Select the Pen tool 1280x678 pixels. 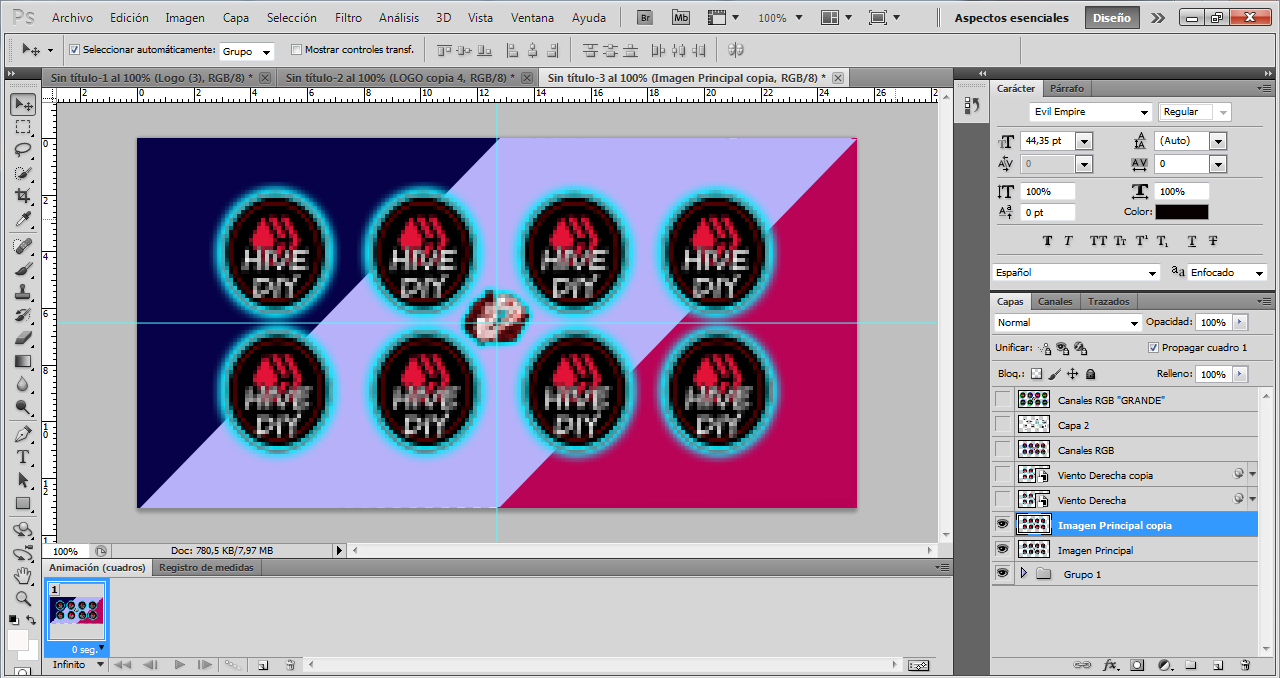[x=23, y=435]
